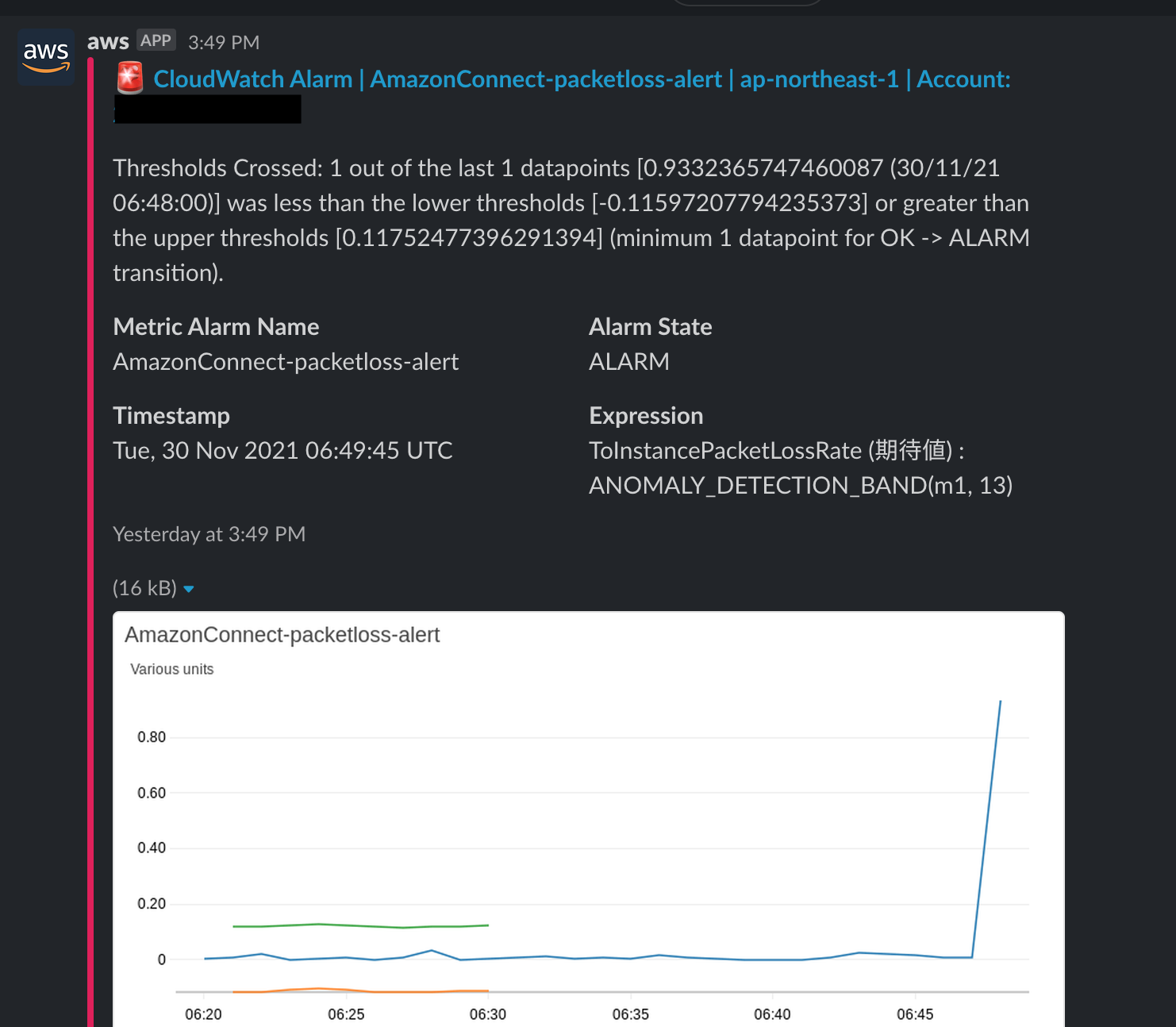
Task: Click the Yesterday at 3:49 PM timestamp
Action: coord(209,534)
